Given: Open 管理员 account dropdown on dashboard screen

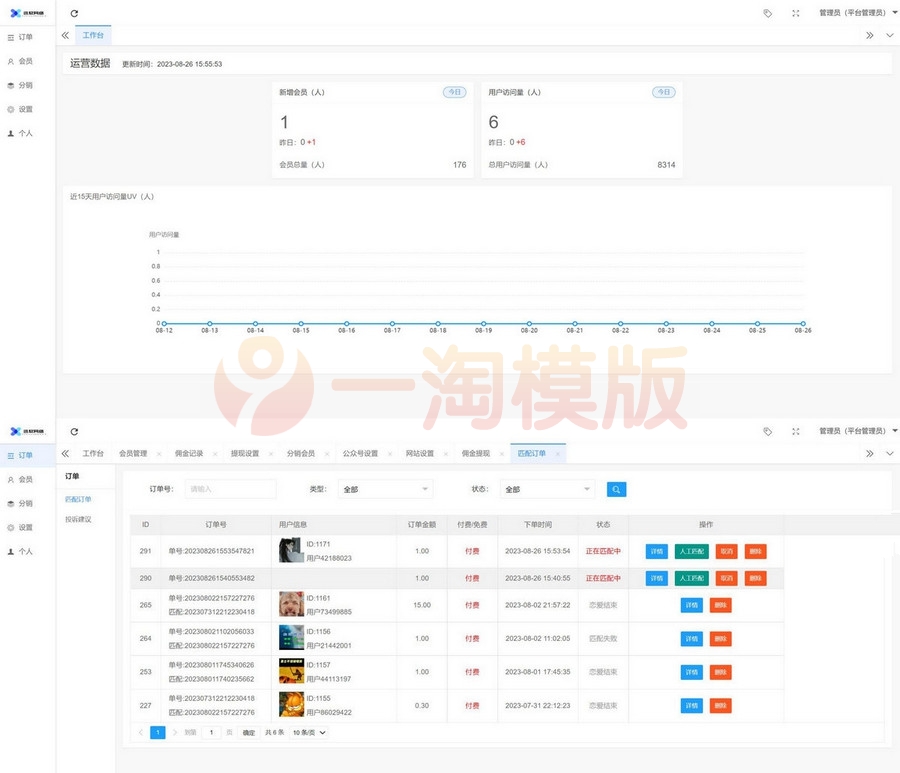Looking at the screenshot, I should click(x=858, y=13).
